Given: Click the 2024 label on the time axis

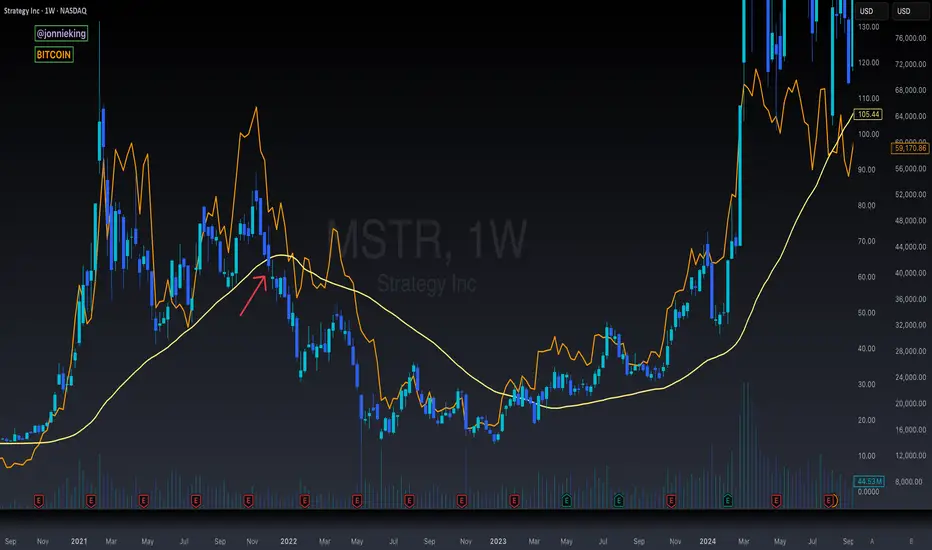Looking at the screenshot, I should (x=707, y=541).
